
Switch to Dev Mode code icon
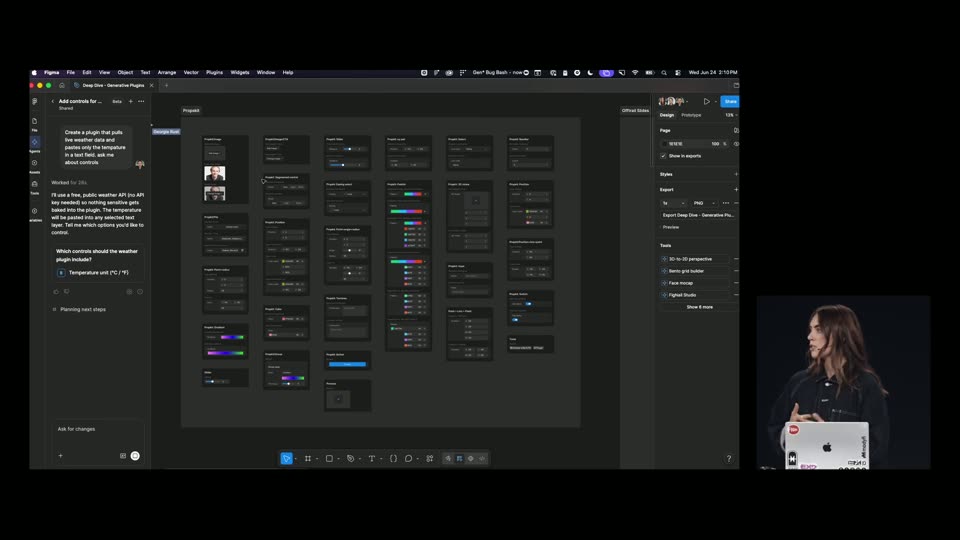coord(482,459)
